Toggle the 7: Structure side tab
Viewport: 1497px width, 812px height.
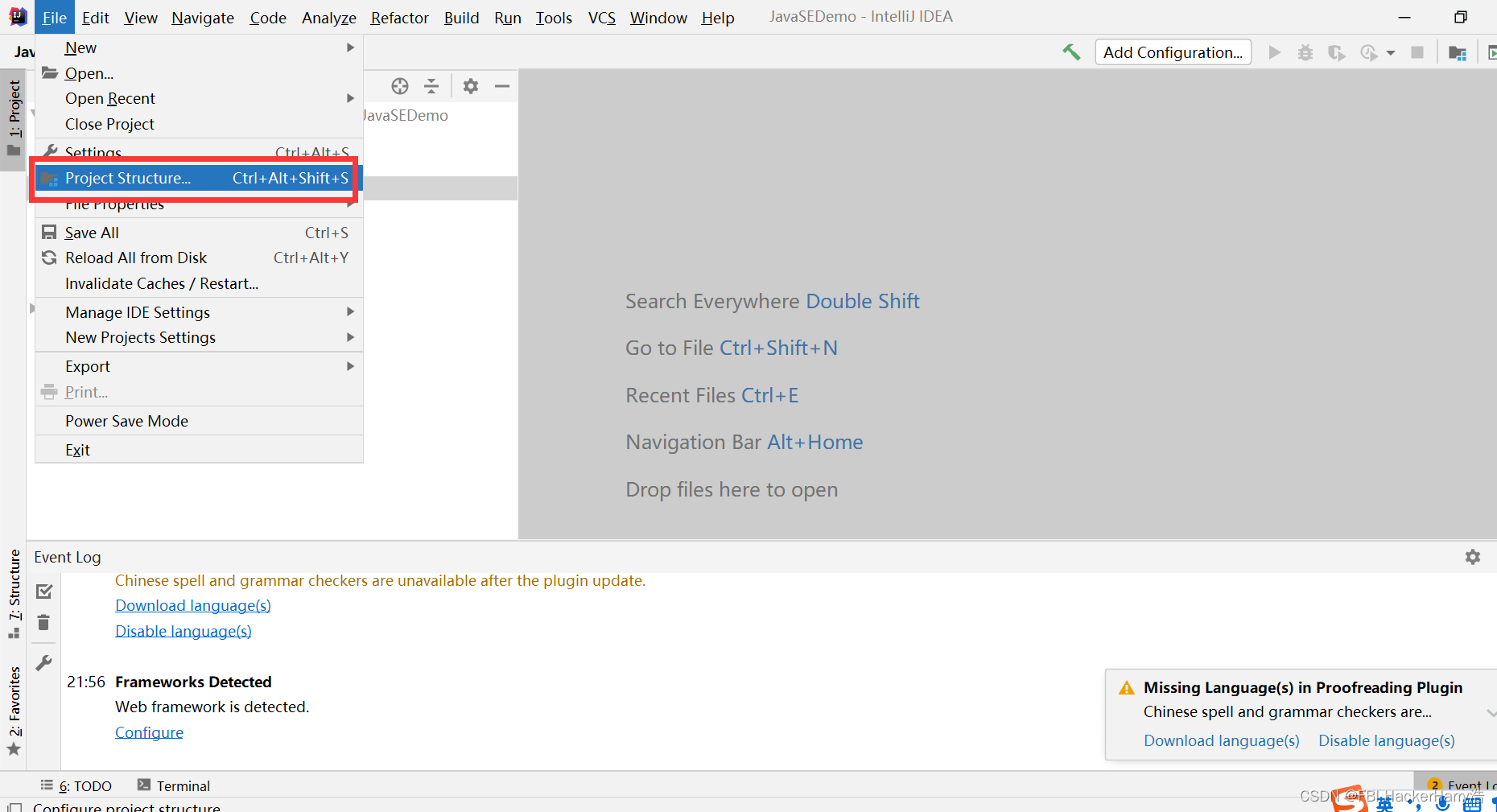pos(14,594)
